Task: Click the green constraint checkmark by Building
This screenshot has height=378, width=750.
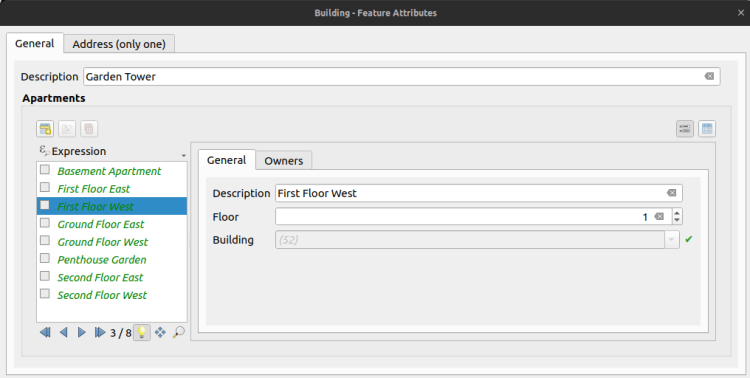Action: (x=689, y=239)
